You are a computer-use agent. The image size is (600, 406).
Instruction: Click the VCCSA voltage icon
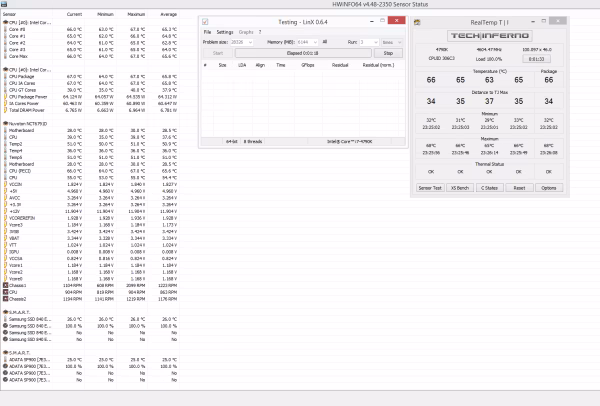[x=5, y=258]
